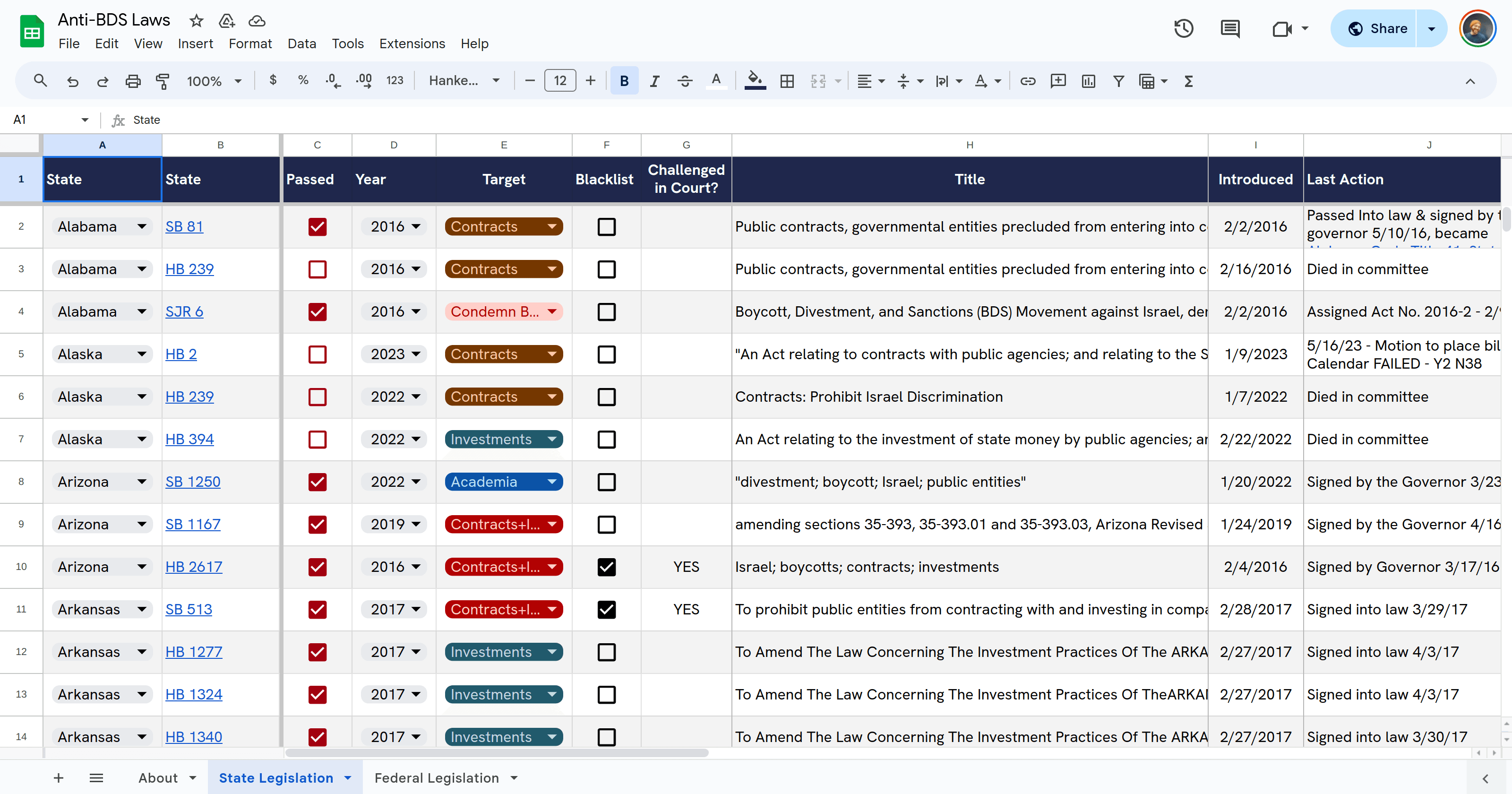The width and height of the screenshot is (1512, 794).
Task: Uncheck the Passed checkbox for Alabama HB 239
Action: (x=318, y=269)
